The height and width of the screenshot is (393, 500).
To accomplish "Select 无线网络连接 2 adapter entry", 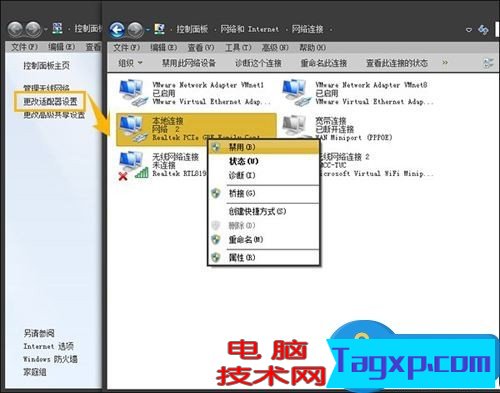I will [376, 165].
